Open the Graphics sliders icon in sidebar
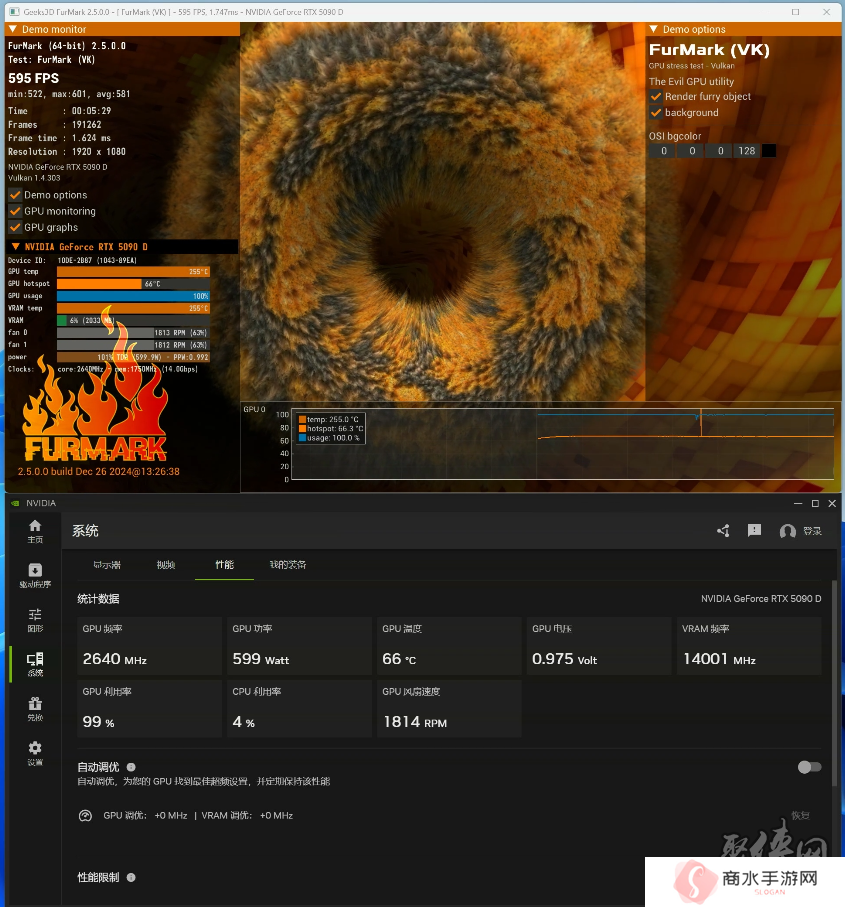 point(35,620)
